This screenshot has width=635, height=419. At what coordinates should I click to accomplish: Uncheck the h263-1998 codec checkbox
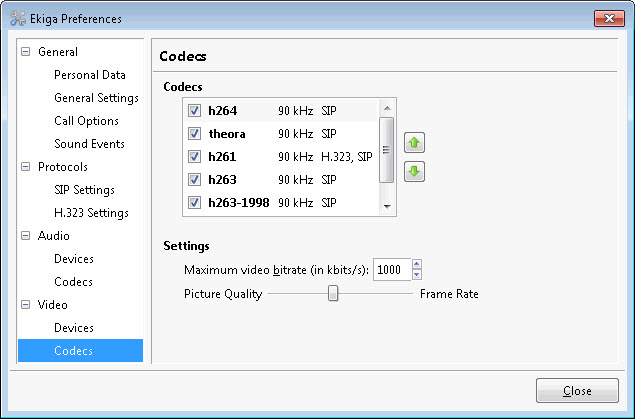[x=195, y=203]
